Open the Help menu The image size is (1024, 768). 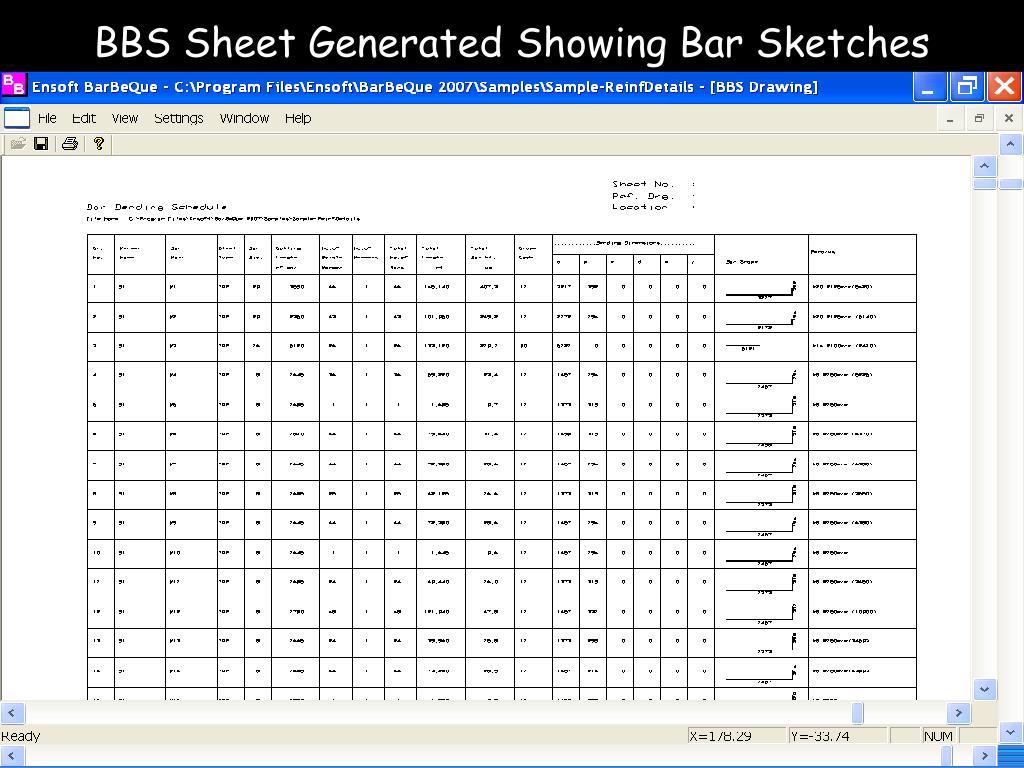(298, 118)
